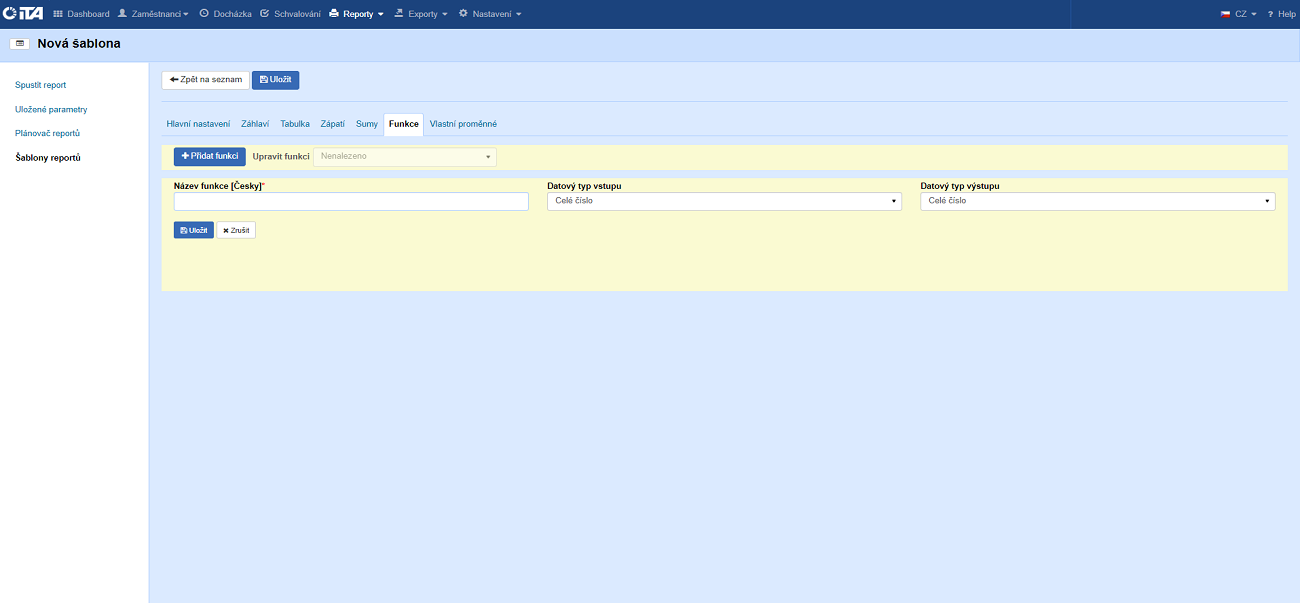Image resolution: width=1300 pixels, height=603 pixels.
Task: Switch to the Vlastní proměnné tab
Action: [463, 124]
